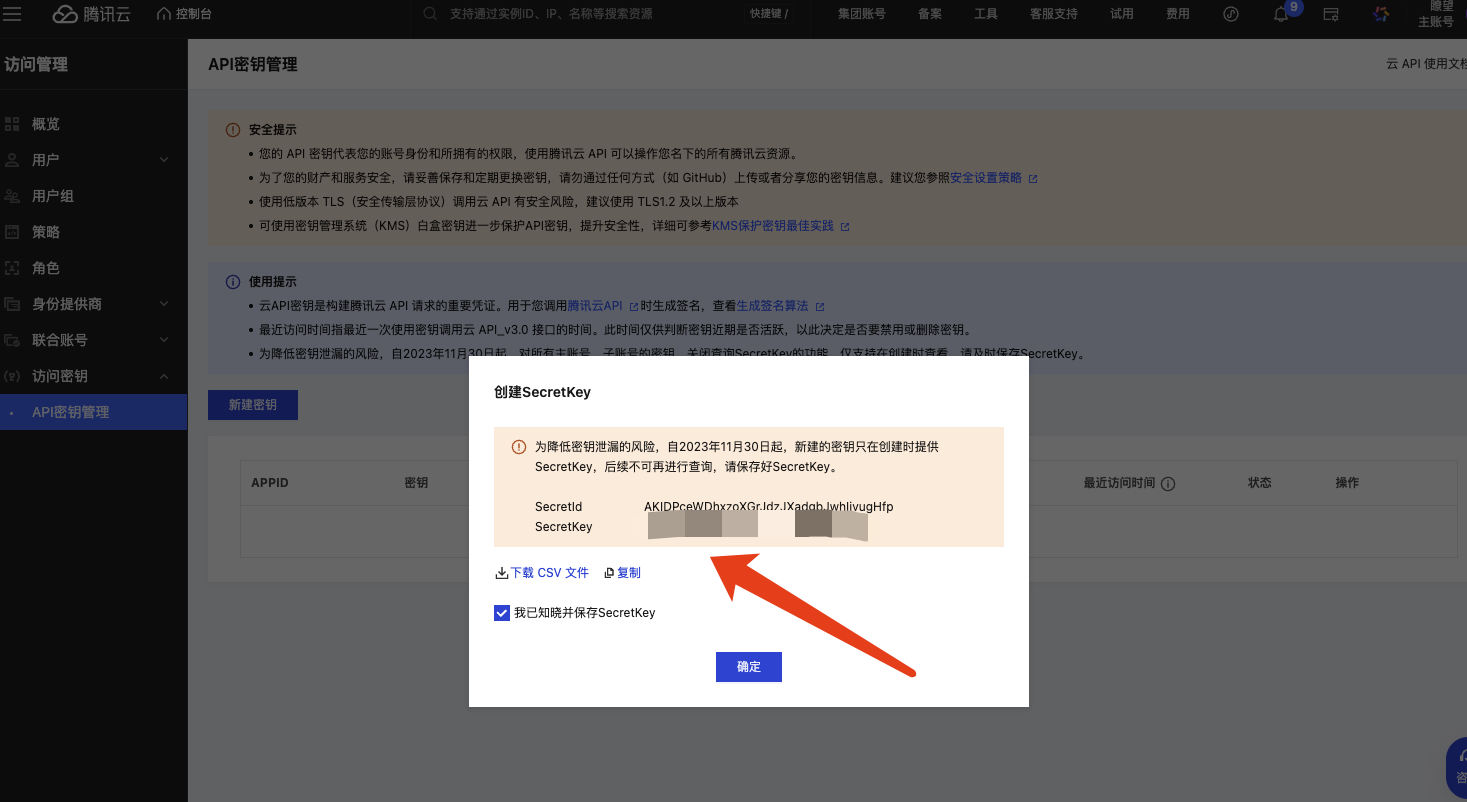The height and width of the screenshot is (802, 1467).
Task: Collapse the 访问密钥 sidebar section
Action: coord(164,376)
